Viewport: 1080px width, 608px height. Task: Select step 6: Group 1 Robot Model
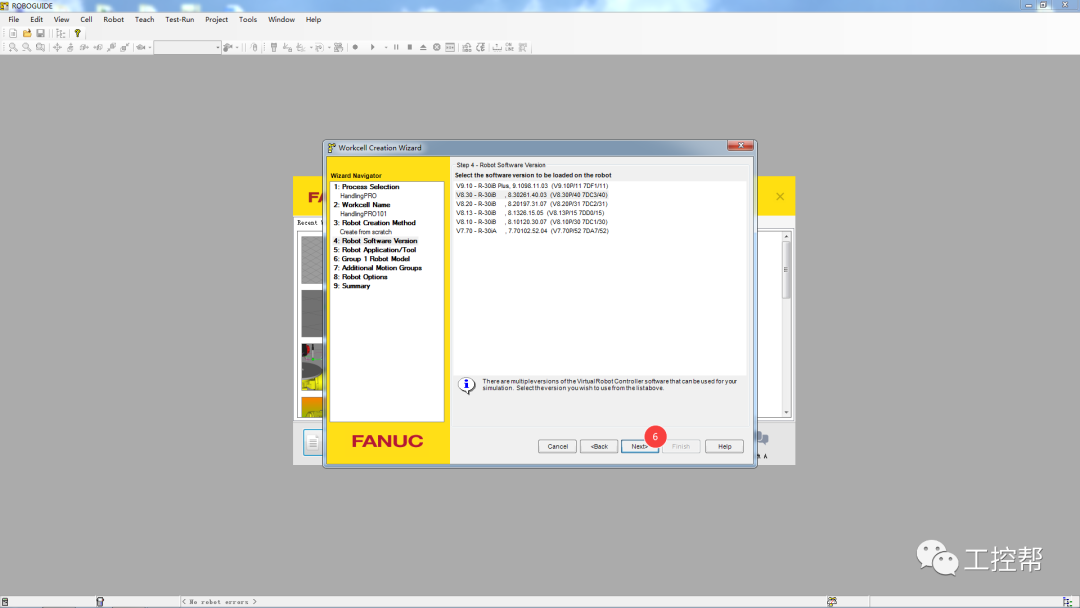372,259
